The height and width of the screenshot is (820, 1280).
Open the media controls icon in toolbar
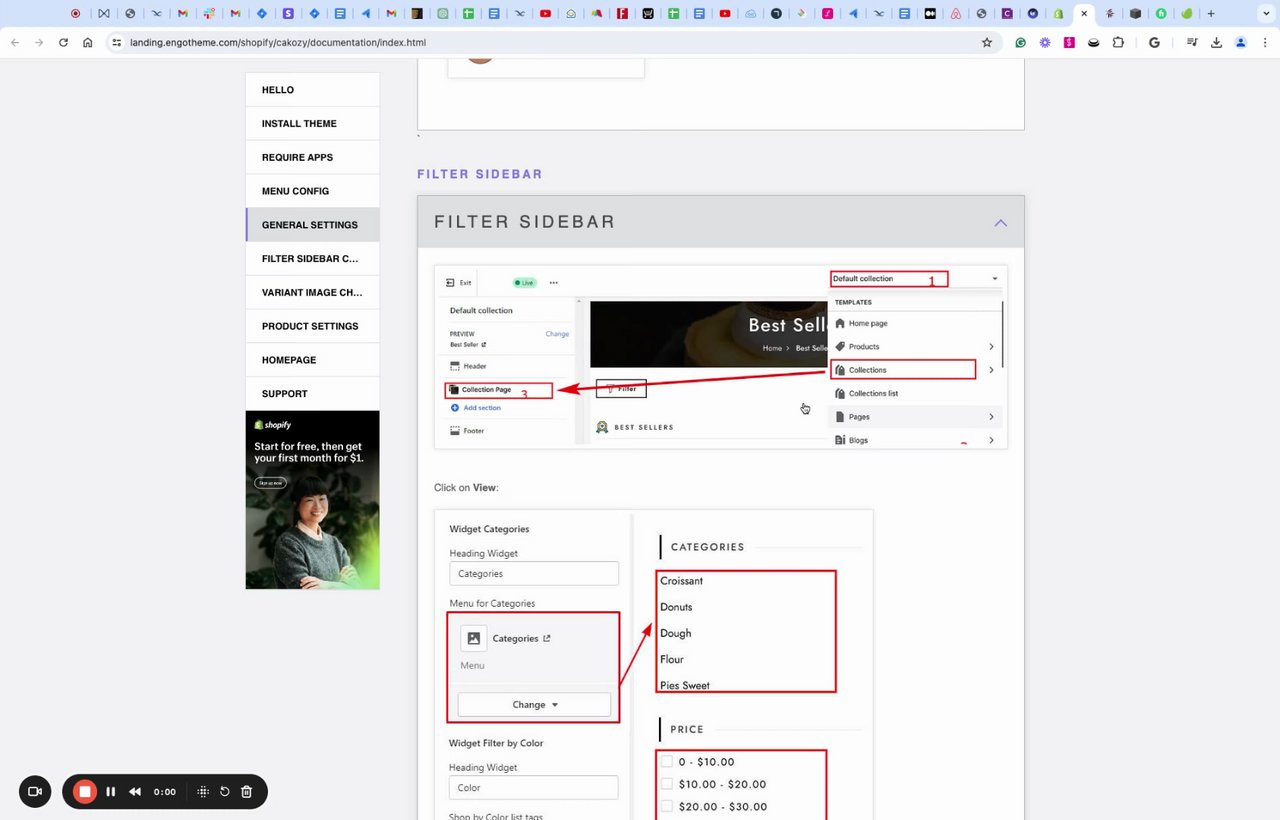(x=1192, y=43)
